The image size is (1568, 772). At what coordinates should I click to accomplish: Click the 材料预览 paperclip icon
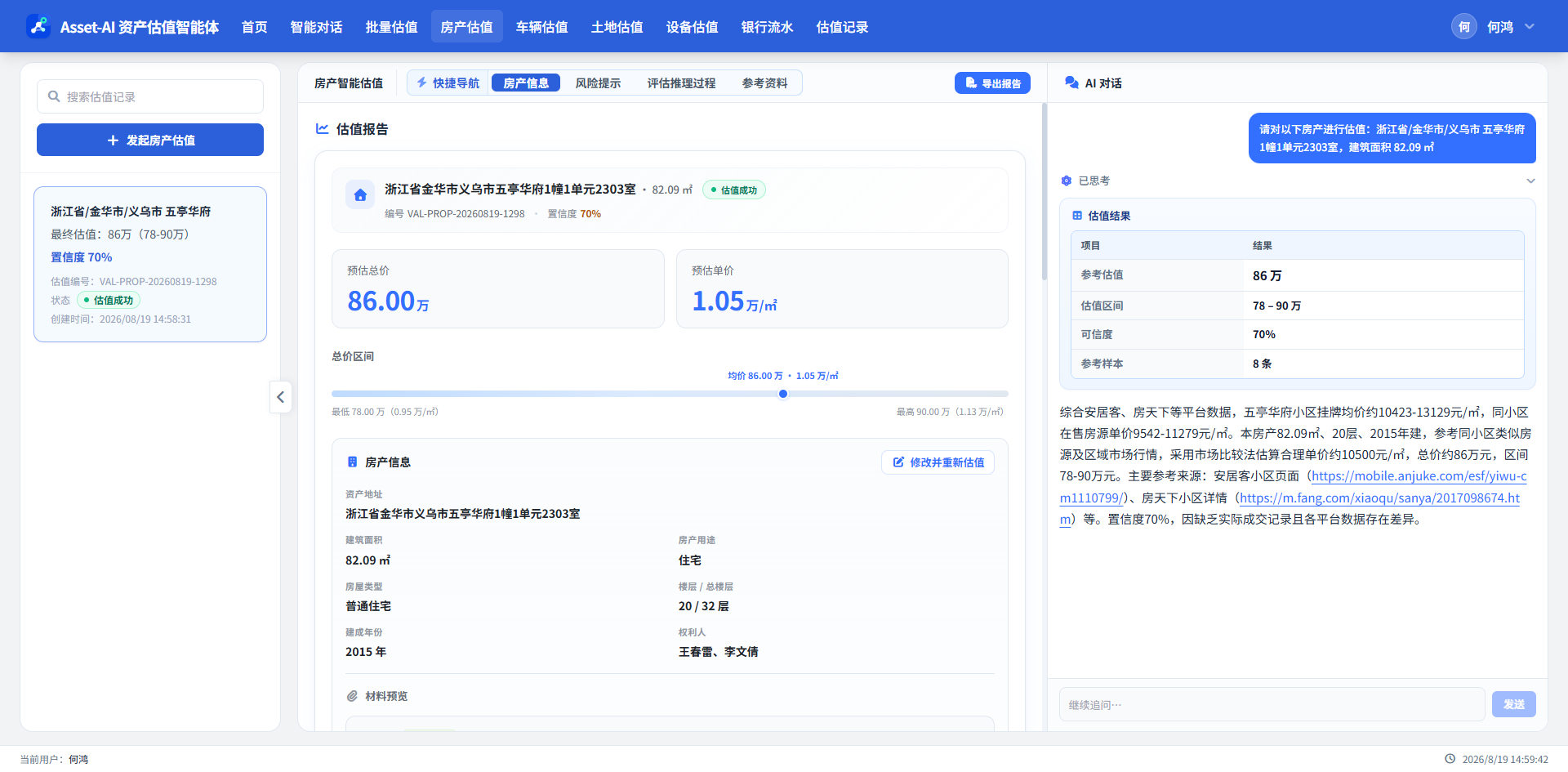tap(352, 696)
